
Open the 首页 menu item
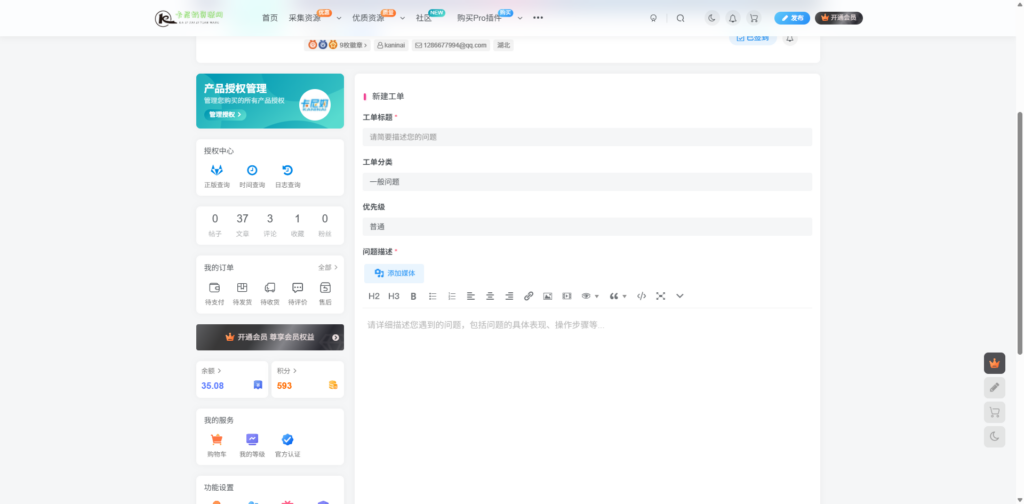coord(270,18)
